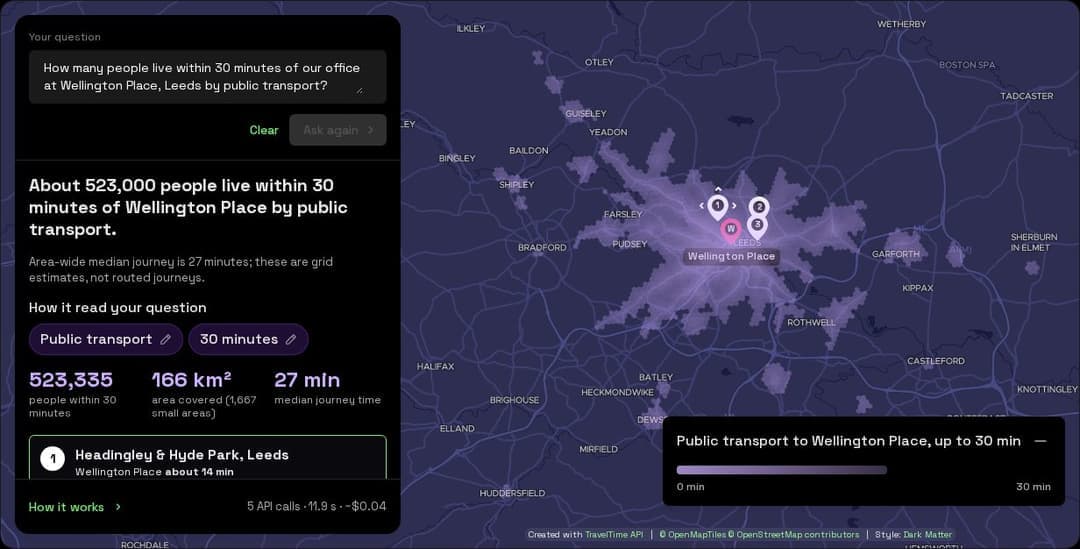The image size is (1080, 549).
Task: Select the Headingley & Hyde Park result card
Action: 207,457
